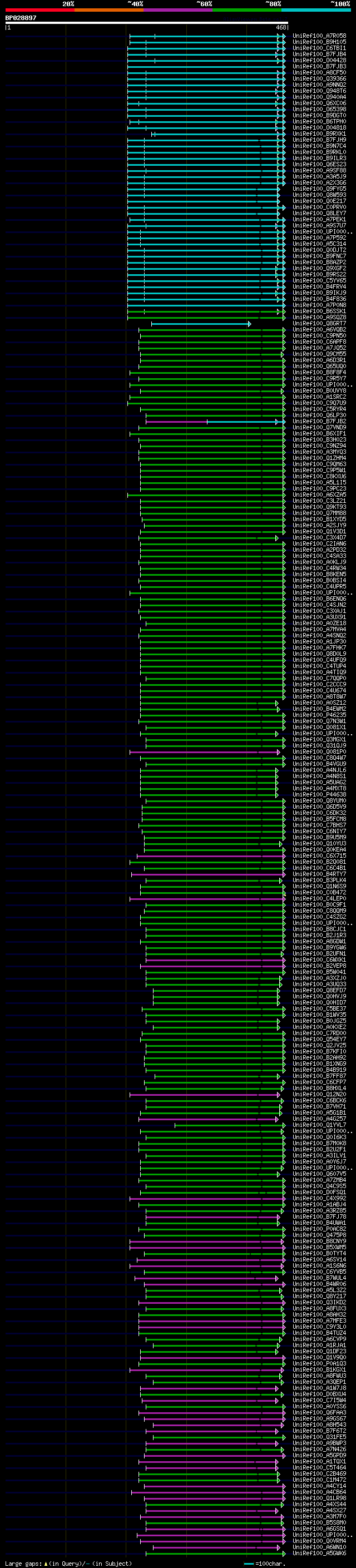Select the UniRef100_Q6ES23 label
This screenshot has height=1568, width=356.
319,164
